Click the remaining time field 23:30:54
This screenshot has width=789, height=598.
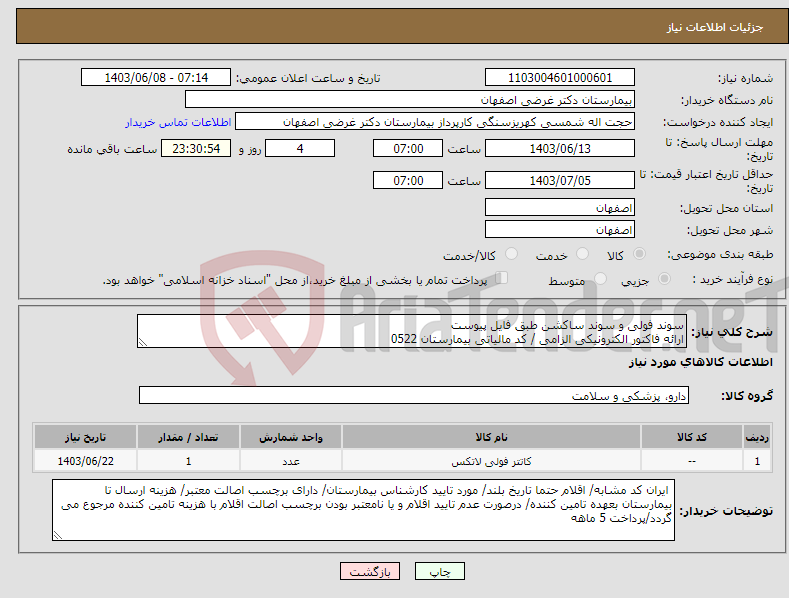196,148
